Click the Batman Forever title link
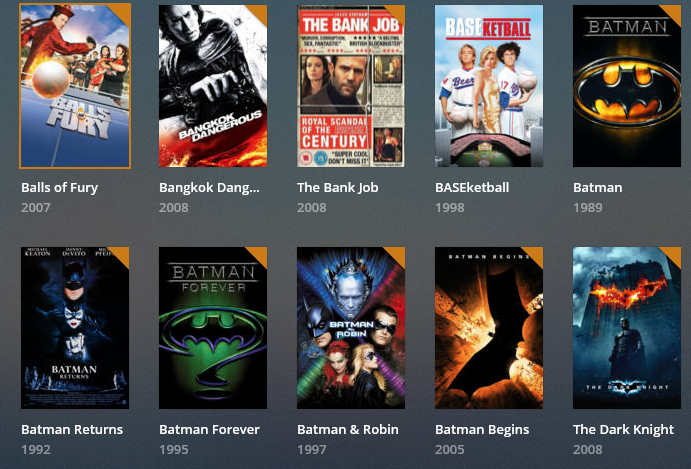Screen dimensions: 691x469 [209, 430]
